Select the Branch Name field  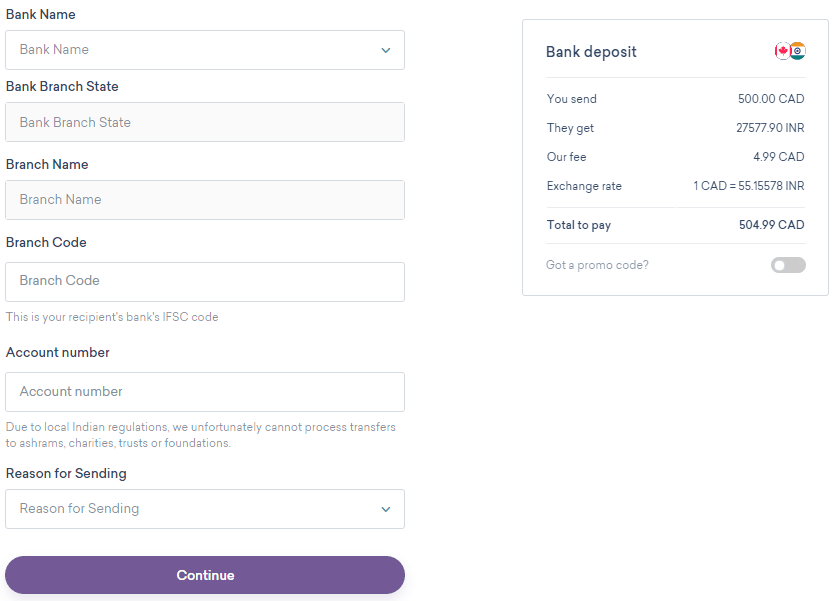pyautogui.click(x=205, y=200)
